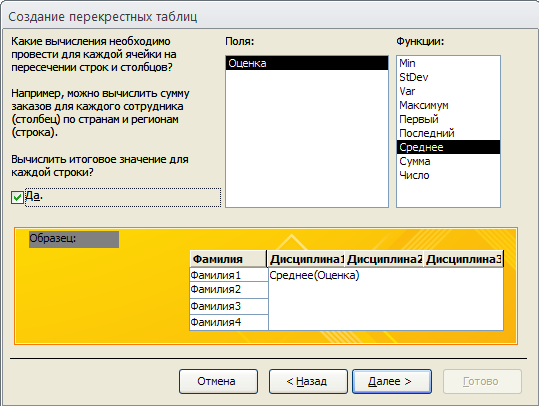Viewport: 539px width, 406px height.
Task: Click the Фамилия1 row in the sample
Action: [229, 275]
